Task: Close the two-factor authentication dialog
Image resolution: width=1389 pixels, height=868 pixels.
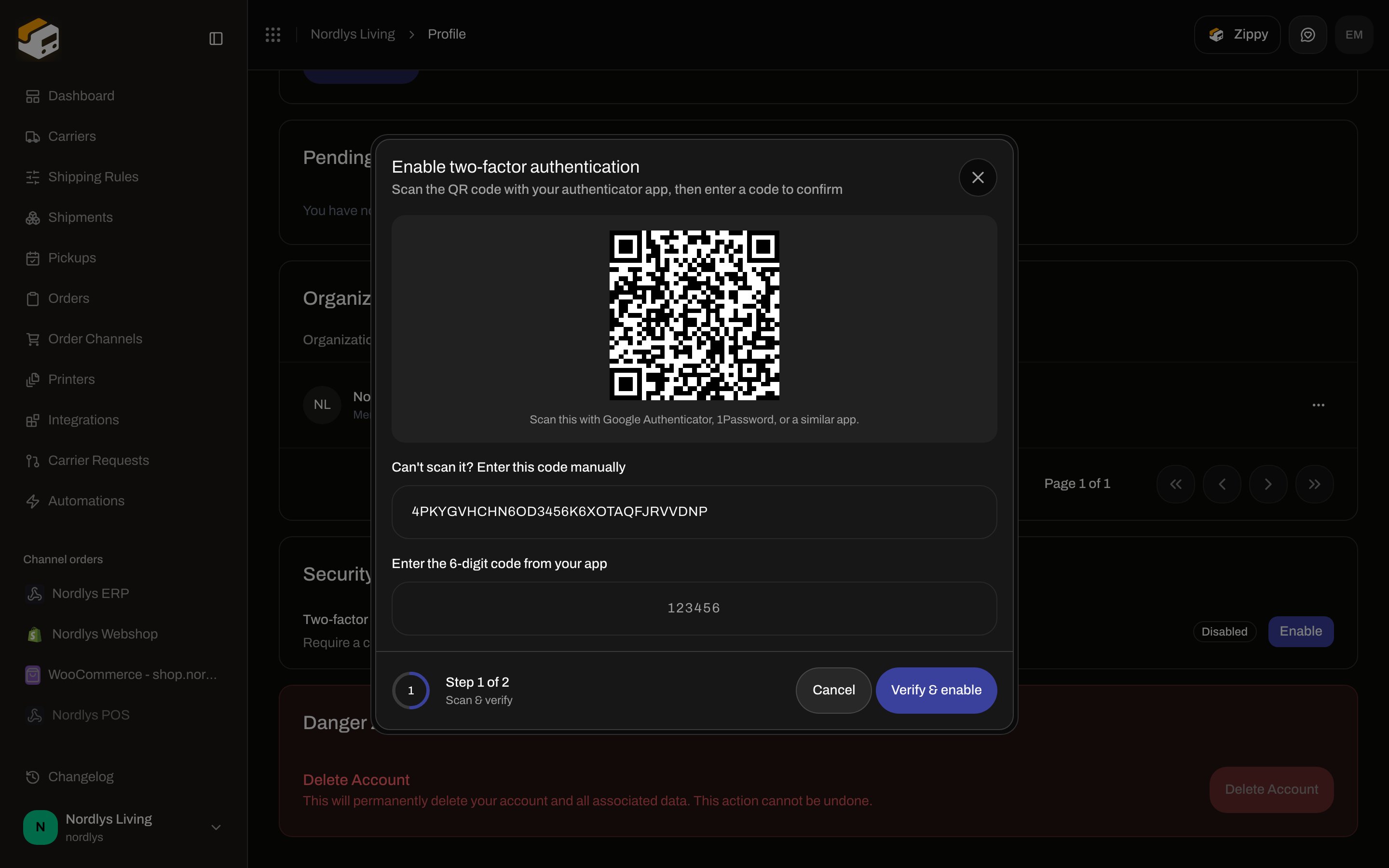Action: [x=978, y=177]
